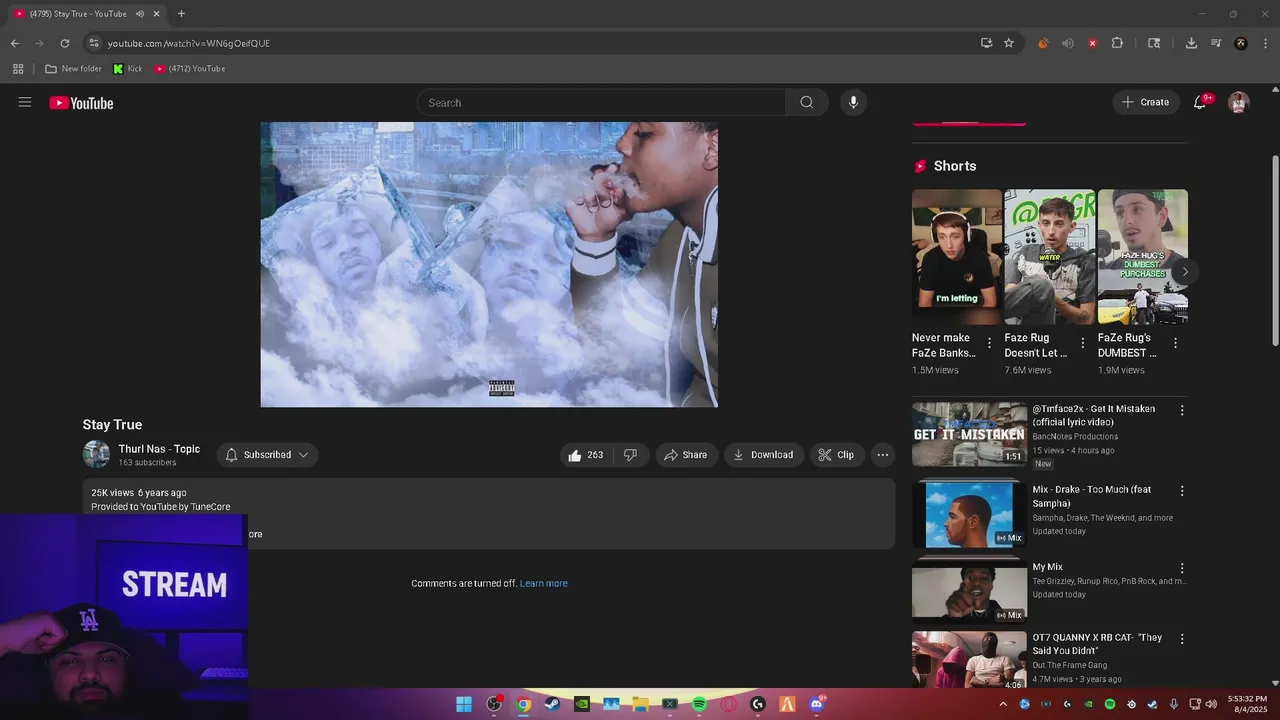Bookmark this page with the star
This screenshot has height=720, width=1280.
click(x=1009, y=43)
